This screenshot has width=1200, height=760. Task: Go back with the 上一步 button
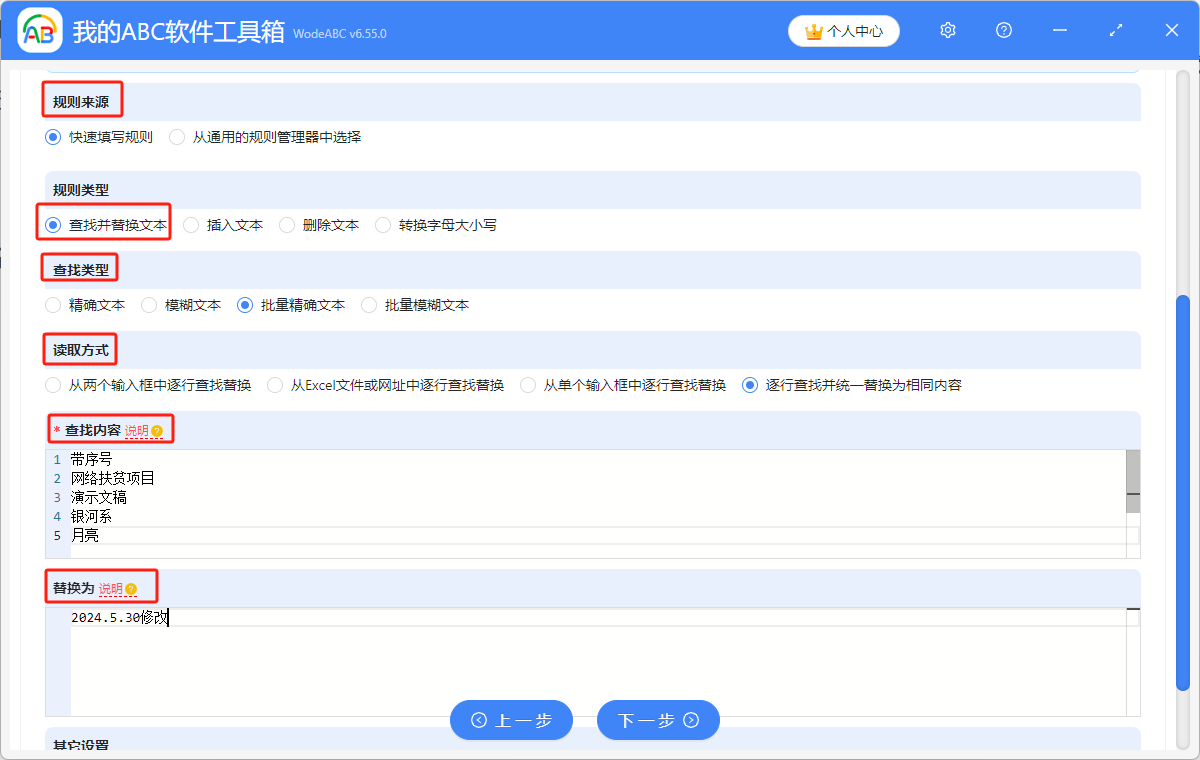[511, 720]
